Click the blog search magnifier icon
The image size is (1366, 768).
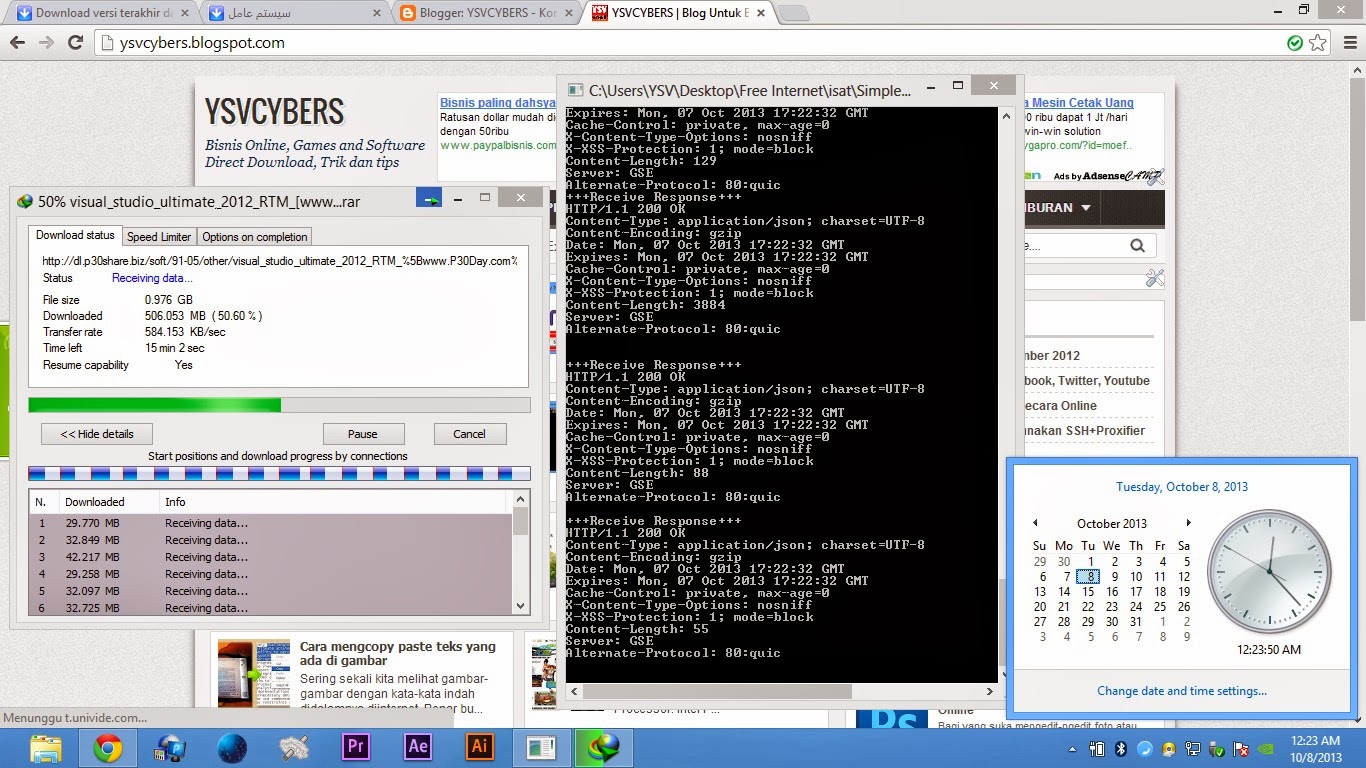1137,245
